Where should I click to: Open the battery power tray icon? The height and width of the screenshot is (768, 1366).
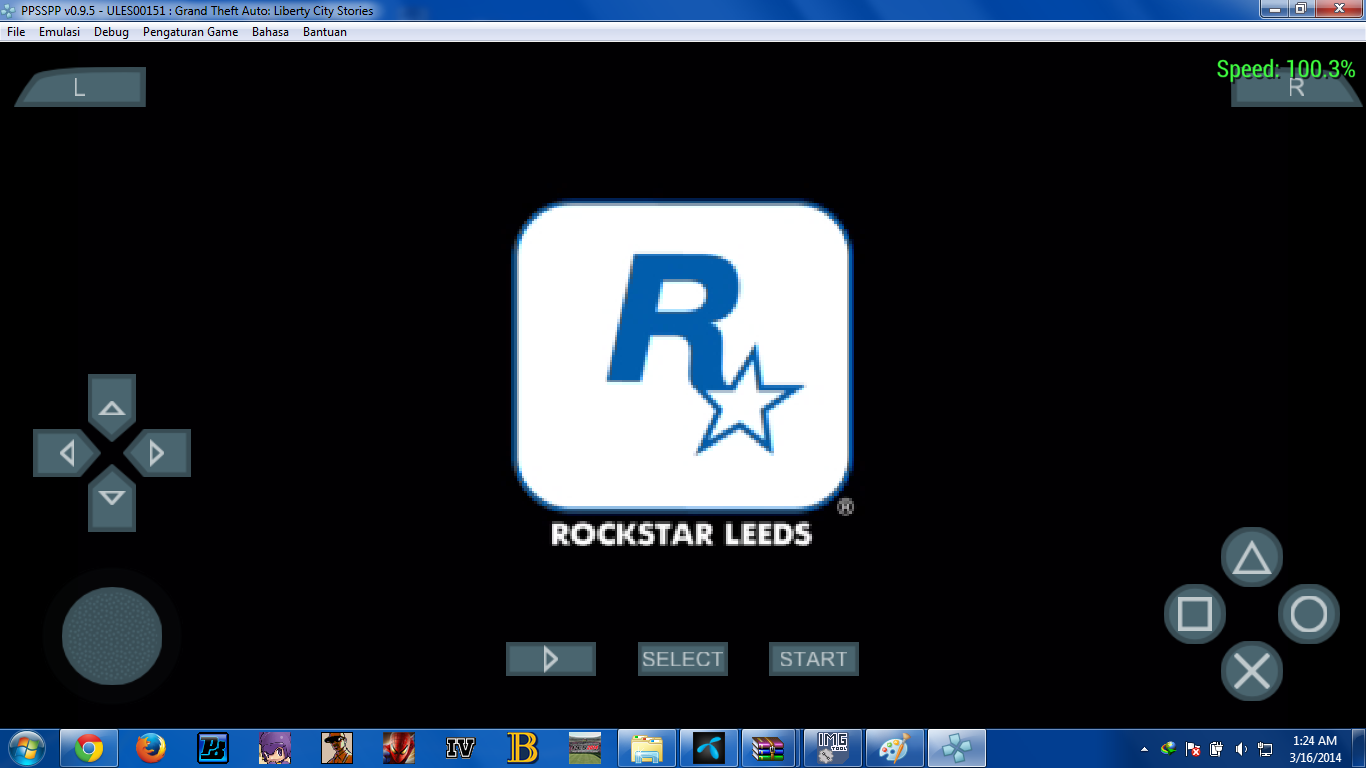1216,749
